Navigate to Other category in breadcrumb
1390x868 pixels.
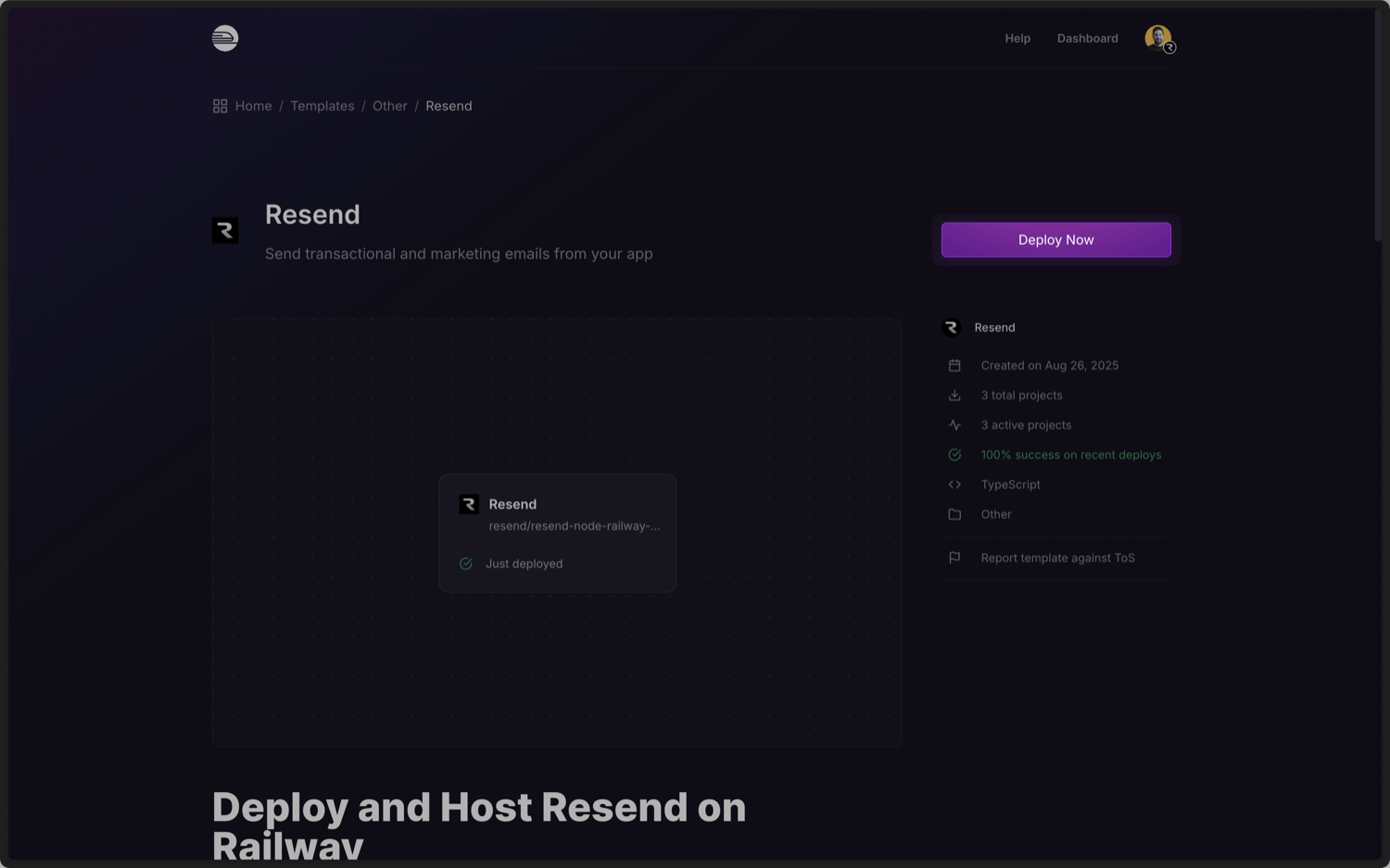390,107
